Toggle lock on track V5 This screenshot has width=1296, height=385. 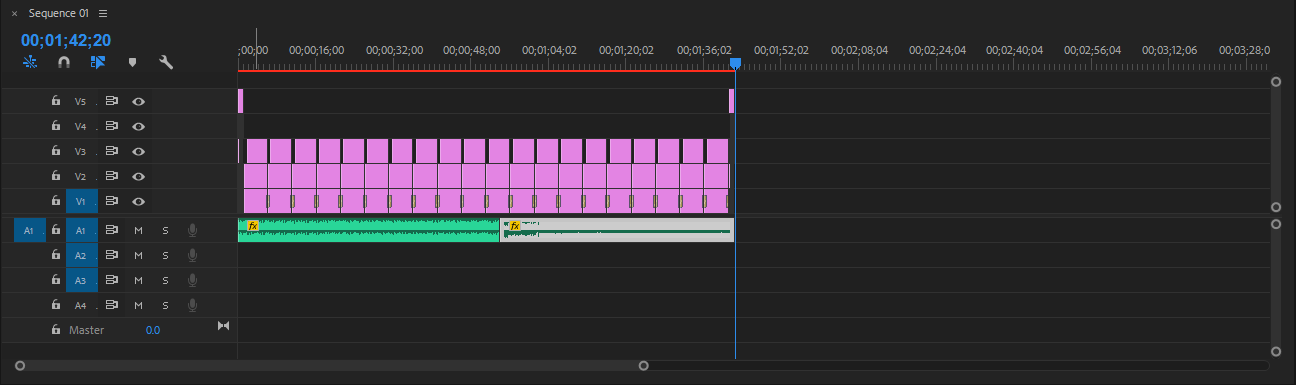pyautogui.click(x=56, y=101)
